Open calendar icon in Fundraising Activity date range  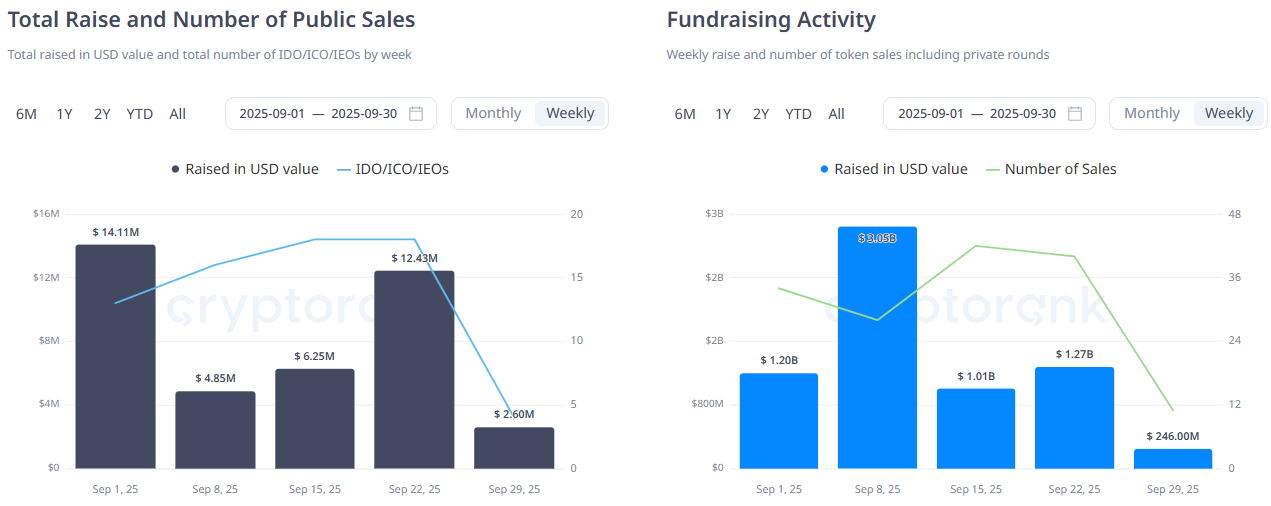click(1075, 114)
